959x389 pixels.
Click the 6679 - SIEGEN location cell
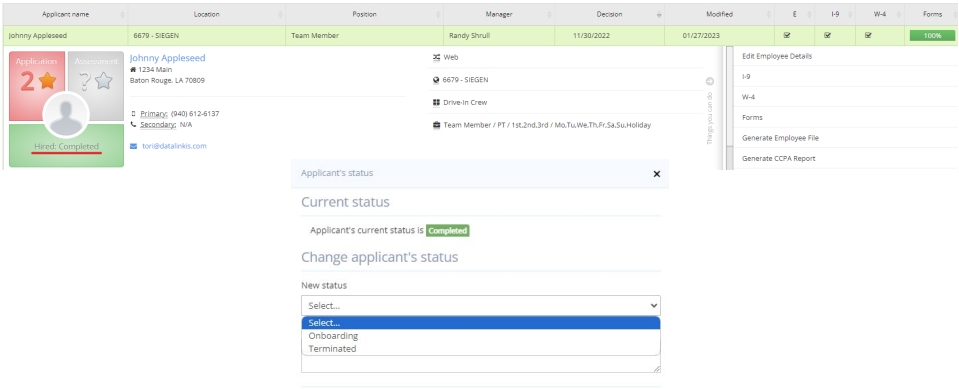coord(207,35)
